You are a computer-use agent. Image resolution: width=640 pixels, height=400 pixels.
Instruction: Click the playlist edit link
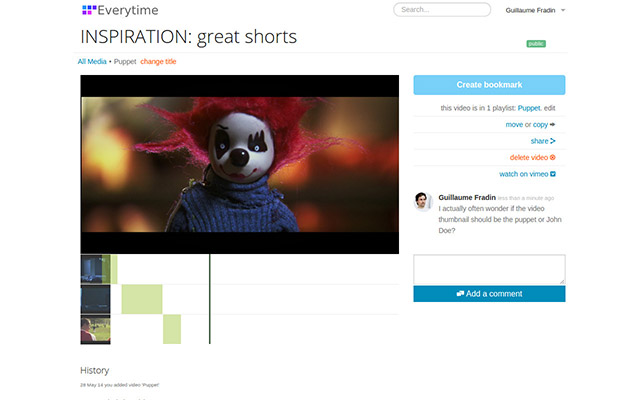(549, 108)
